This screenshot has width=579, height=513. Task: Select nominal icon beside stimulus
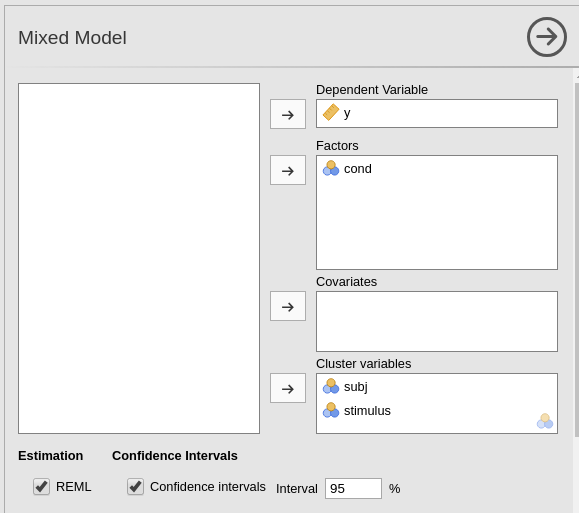coord(331,410)
